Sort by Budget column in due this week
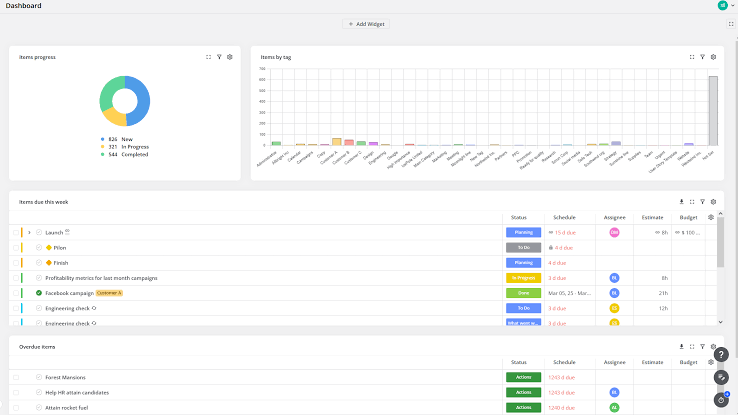Viewport: 738px width, 415px height. click(x=688, y=217)
